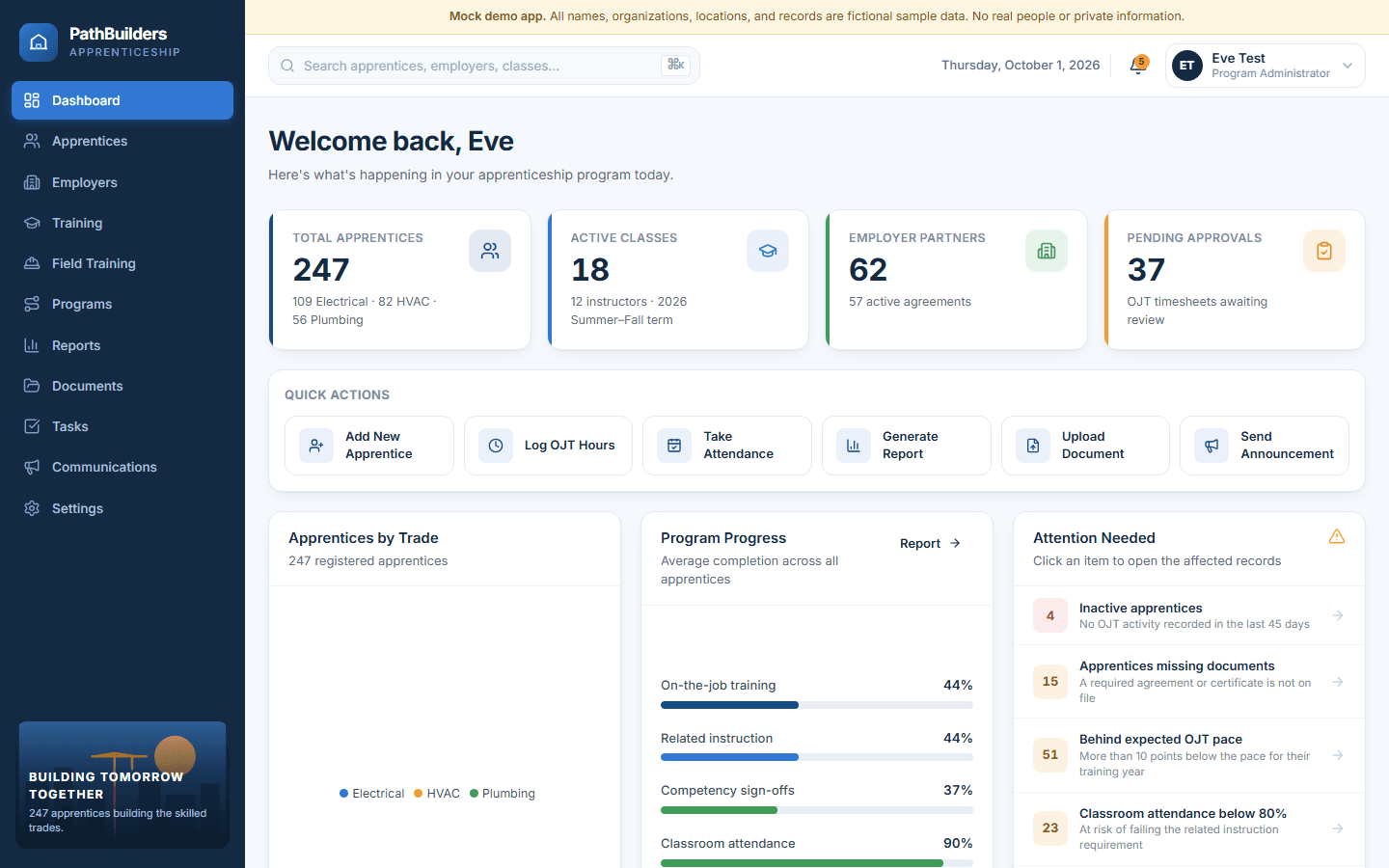Click the Reports bar chart sidebar icon
Viewport: 1389px width, 868px height.
point(32,345)
